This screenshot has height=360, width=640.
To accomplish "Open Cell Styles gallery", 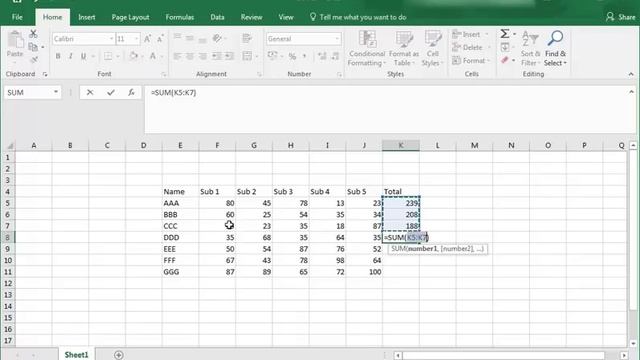I will (432, 49).
